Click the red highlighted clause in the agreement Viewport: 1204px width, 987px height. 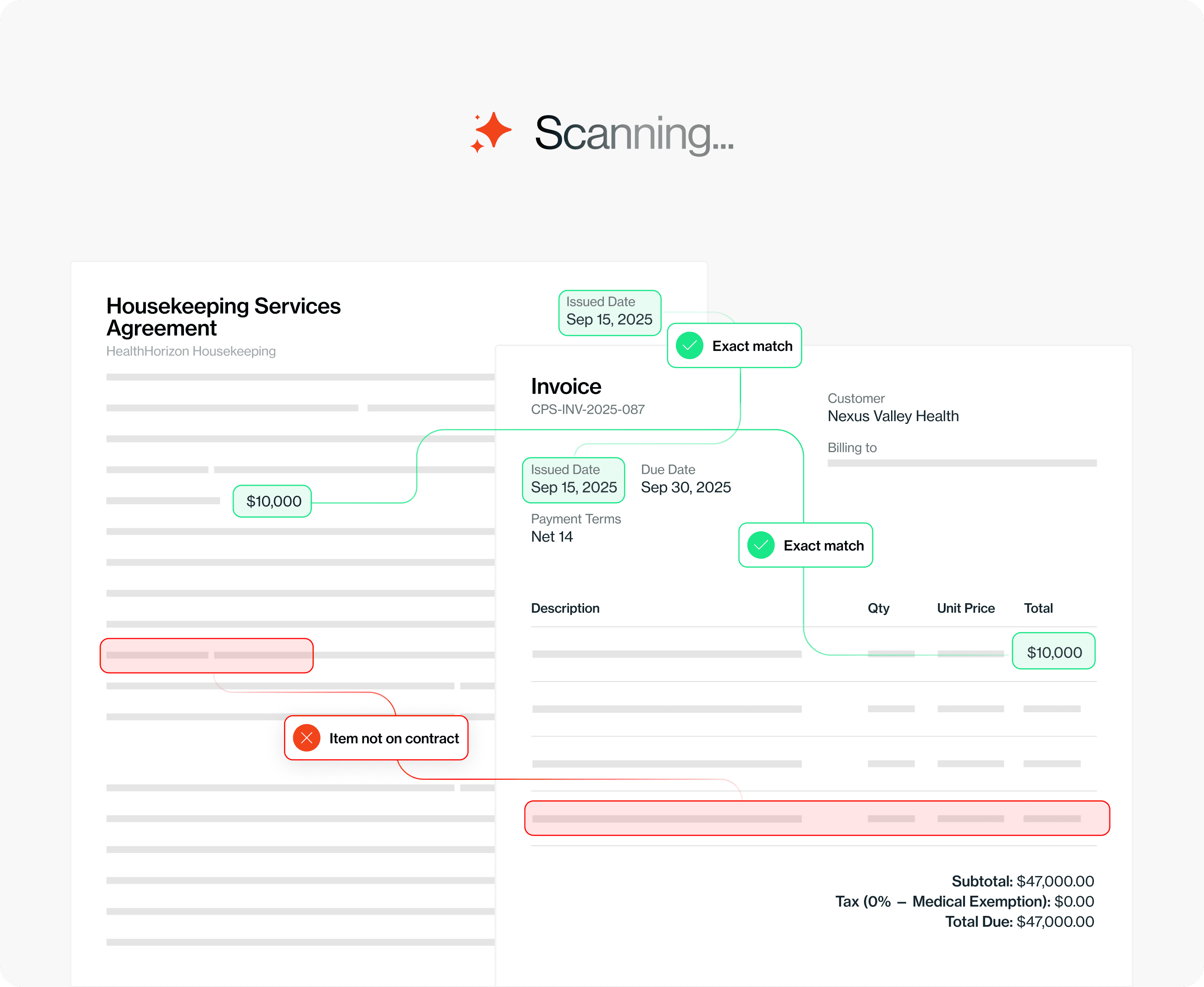pyautogui.click(x=206, y=655)
